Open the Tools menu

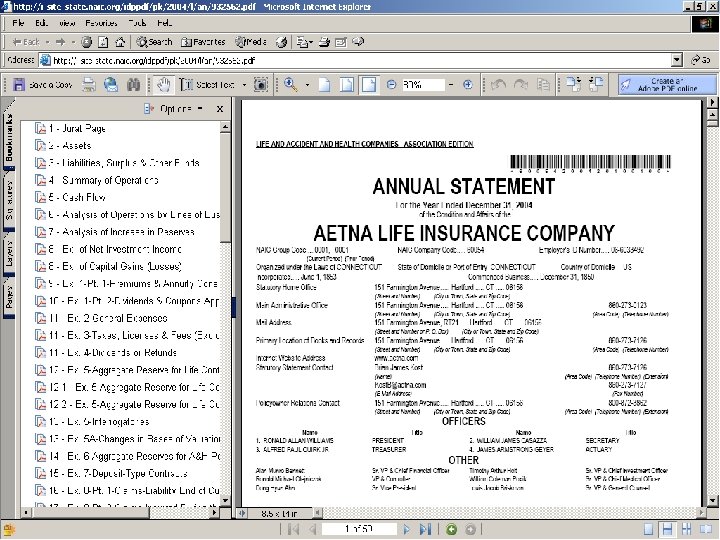pyautogui.click(x=137, y=23)
